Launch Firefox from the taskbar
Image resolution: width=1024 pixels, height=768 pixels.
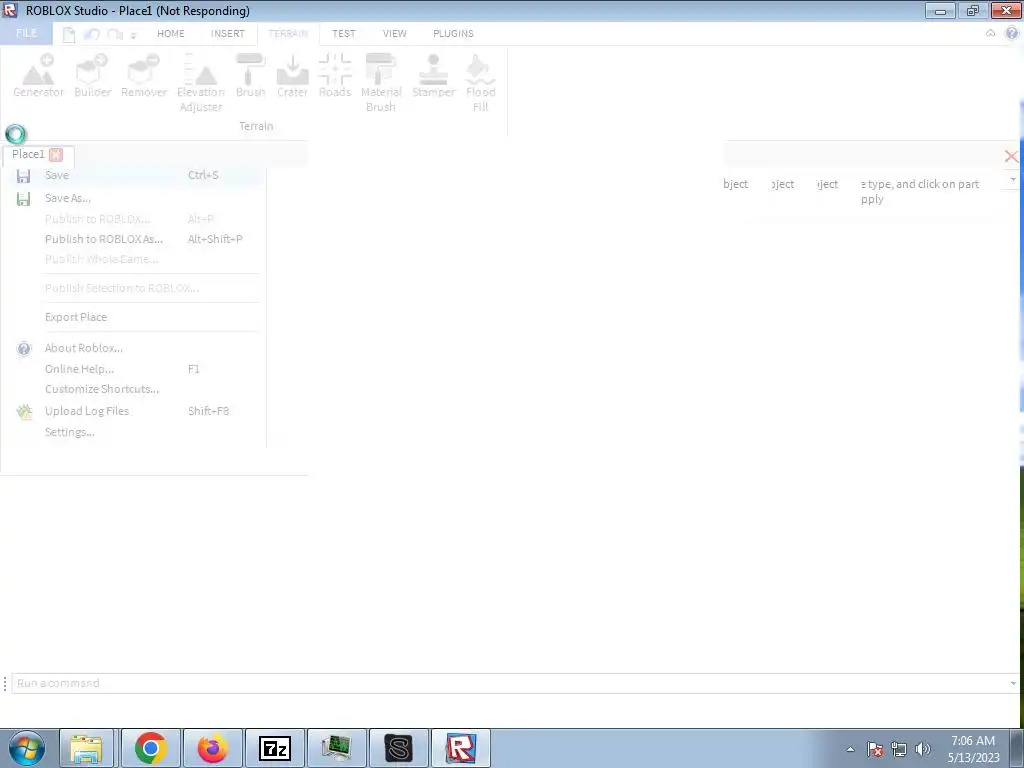click(x=213, y=748)
